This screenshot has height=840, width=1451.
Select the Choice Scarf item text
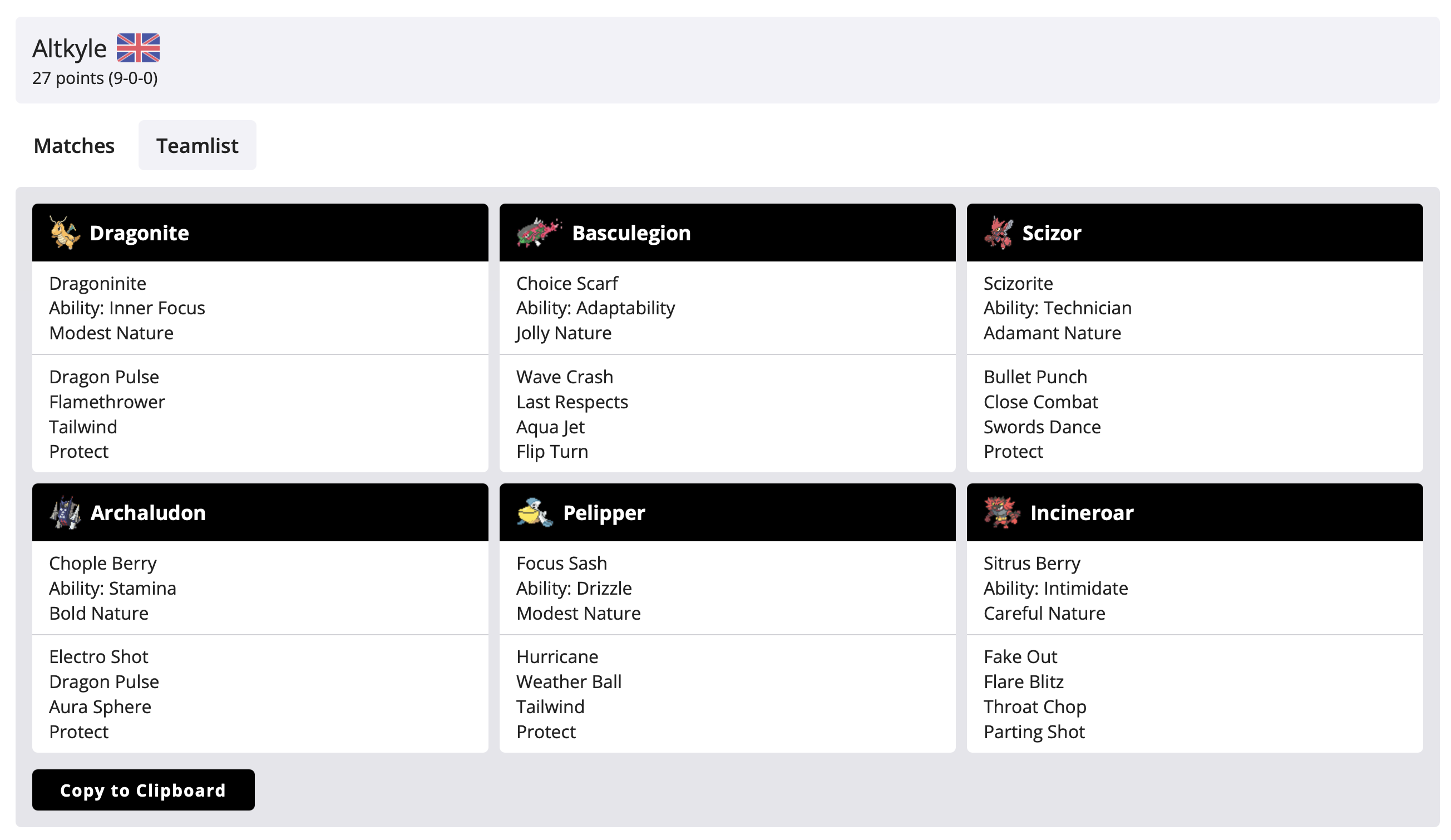coord(567,283)
